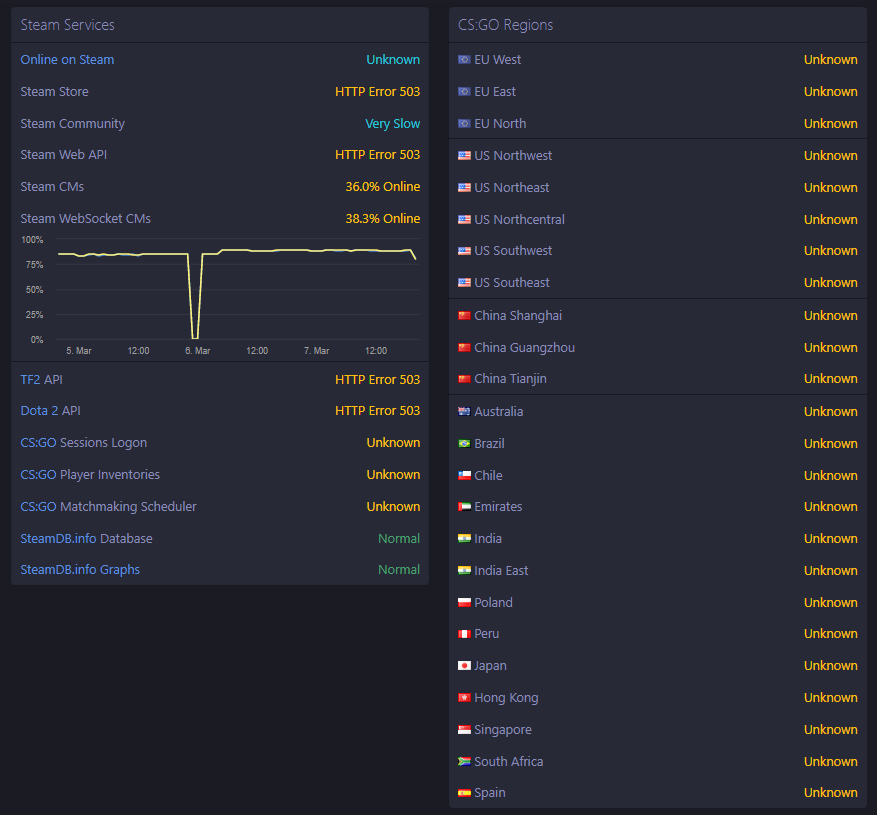Image resolution: width=877 pixels, height=815 pixels.
Task: Click the China Shanghai flag icon
Action: point(464,315)
